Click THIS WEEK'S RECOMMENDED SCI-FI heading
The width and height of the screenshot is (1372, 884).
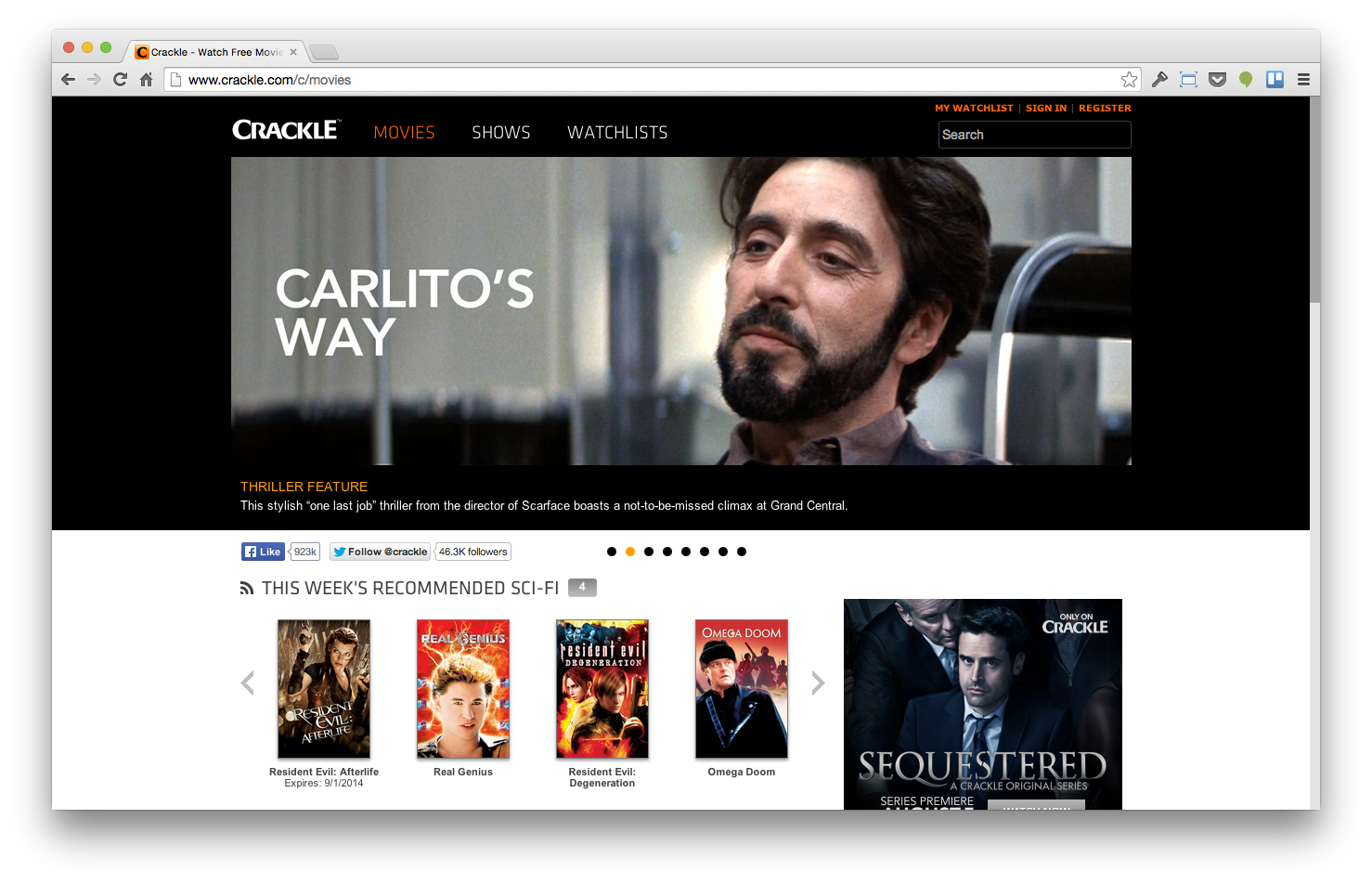point(410,589)
